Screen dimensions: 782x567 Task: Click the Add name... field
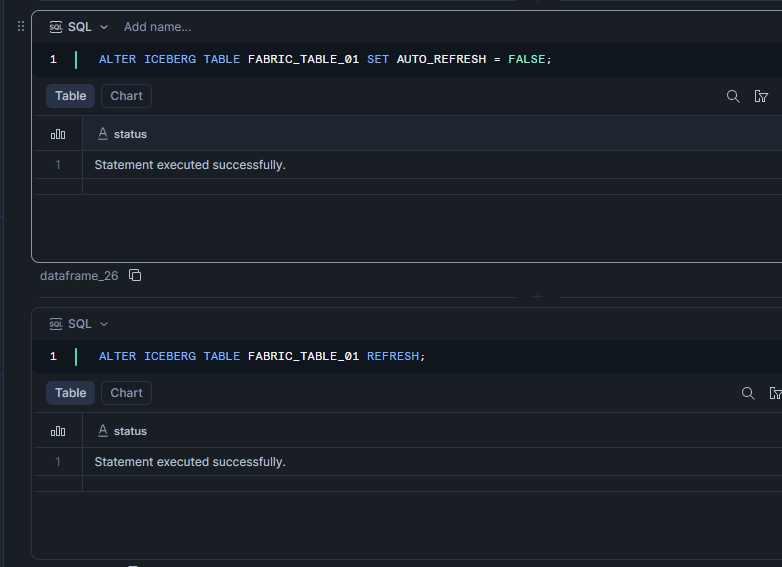click(x=157, y=27)
